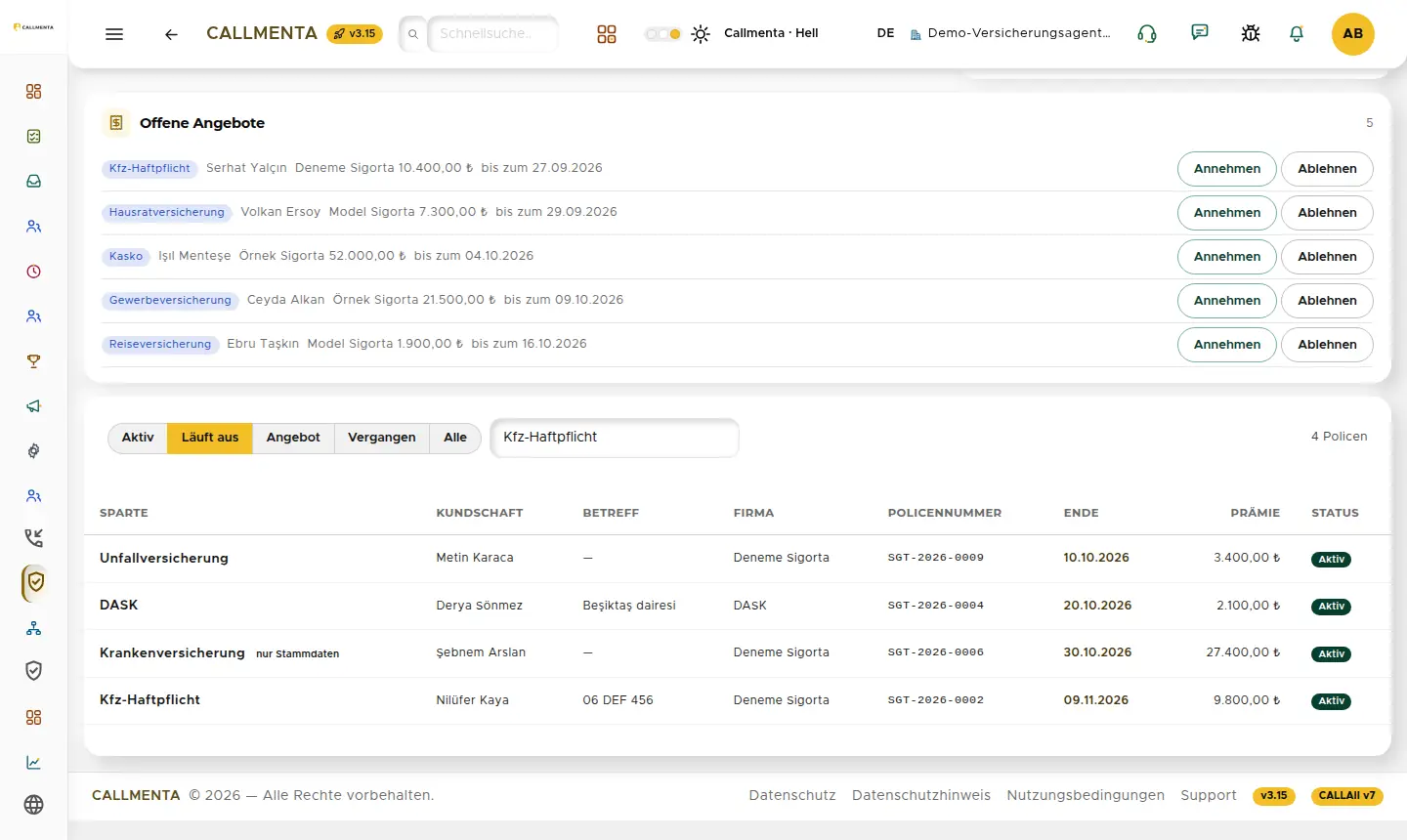
Task: Sort the table by the ENDE column
Action: (1082, 513)
